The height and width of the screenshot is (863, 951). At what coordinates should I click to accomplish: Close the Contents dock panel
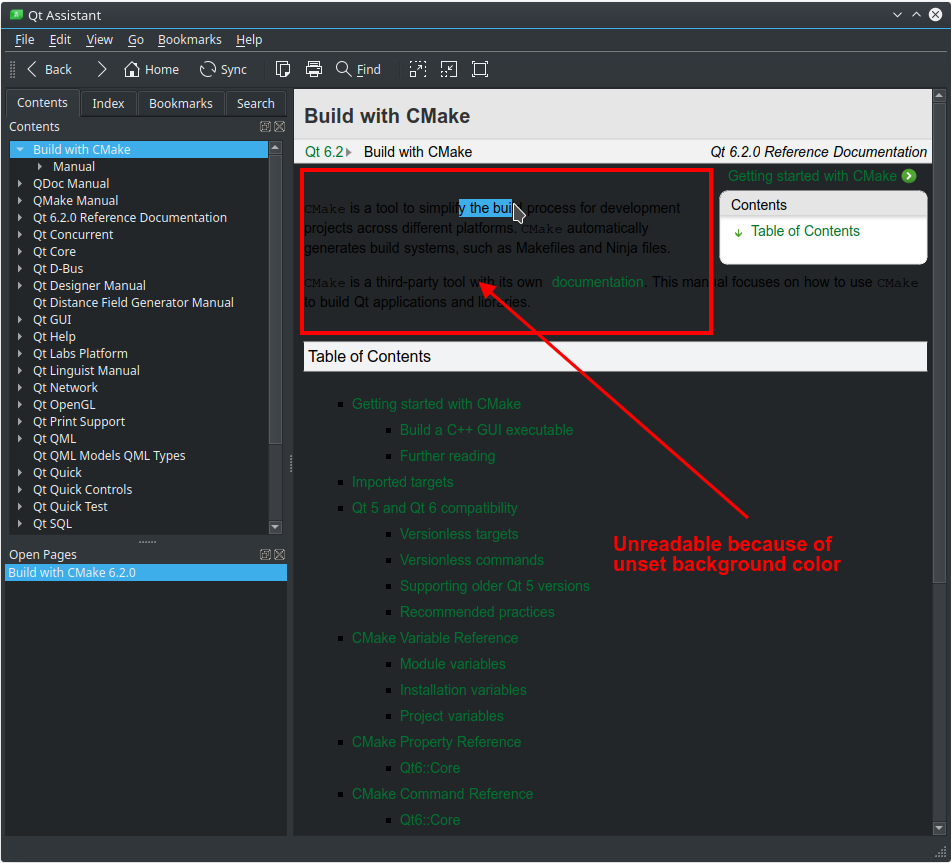pos(280,126)
